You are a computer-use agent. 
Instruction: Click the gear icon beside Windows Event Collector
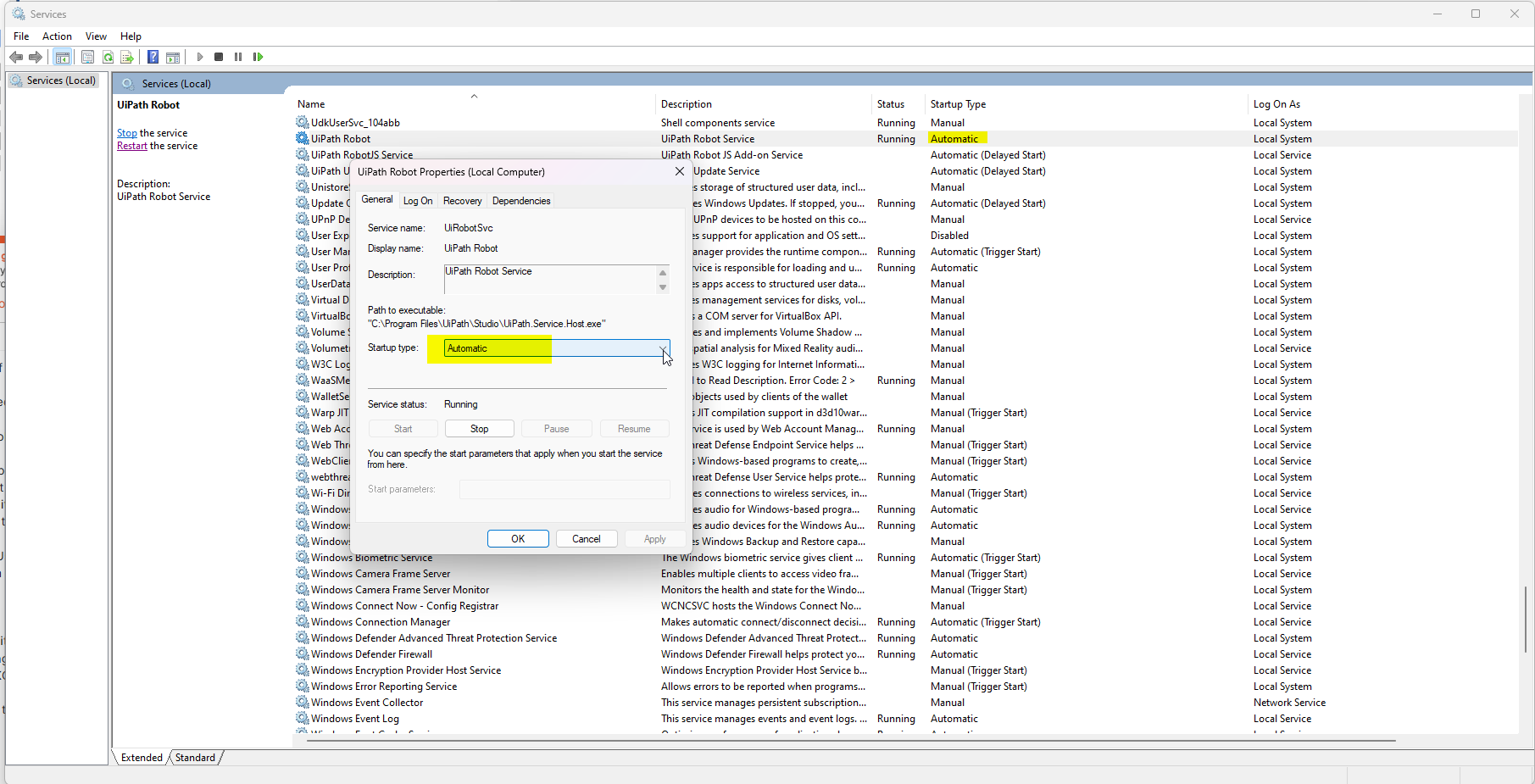click(x=303, y=702)
